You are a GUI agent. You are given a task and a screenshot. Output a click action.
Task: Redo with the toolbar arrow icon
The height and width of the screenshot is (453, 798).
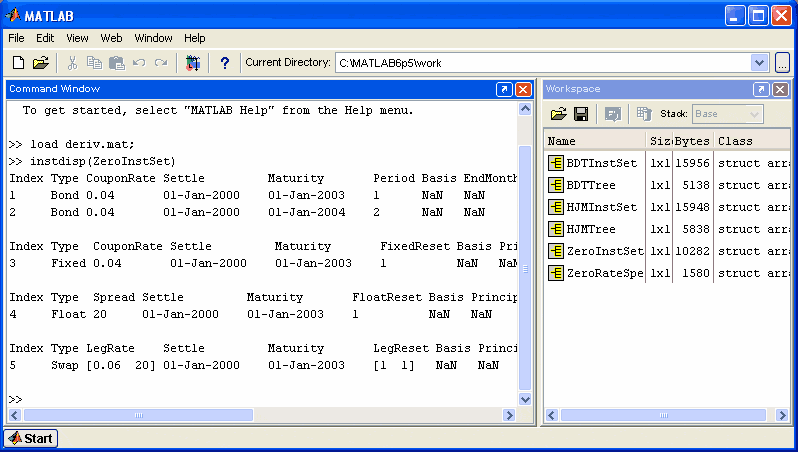(x=161, y=63)
